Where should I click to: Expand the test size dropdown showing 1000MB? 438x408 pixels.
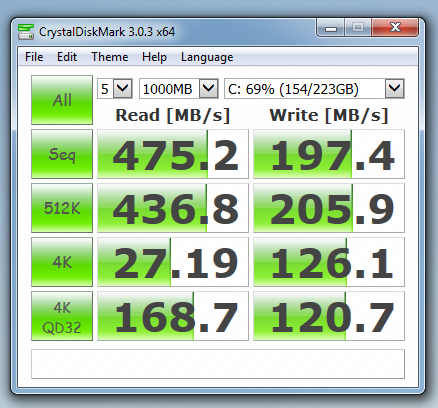click(x=209, y=89)
